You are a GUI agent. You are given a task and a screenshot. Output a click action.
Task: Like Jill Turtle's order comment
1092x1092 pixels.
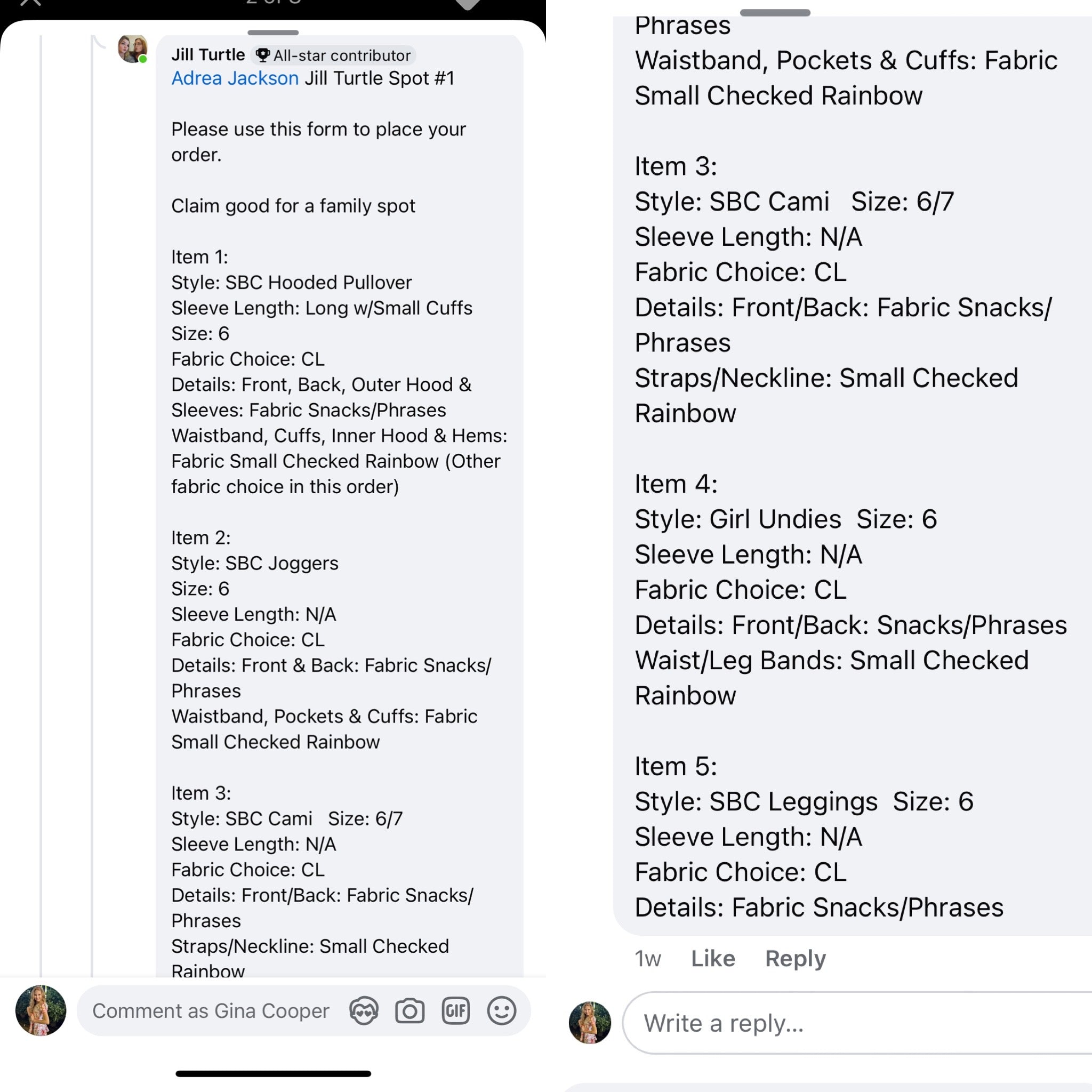tap(713, 959)
